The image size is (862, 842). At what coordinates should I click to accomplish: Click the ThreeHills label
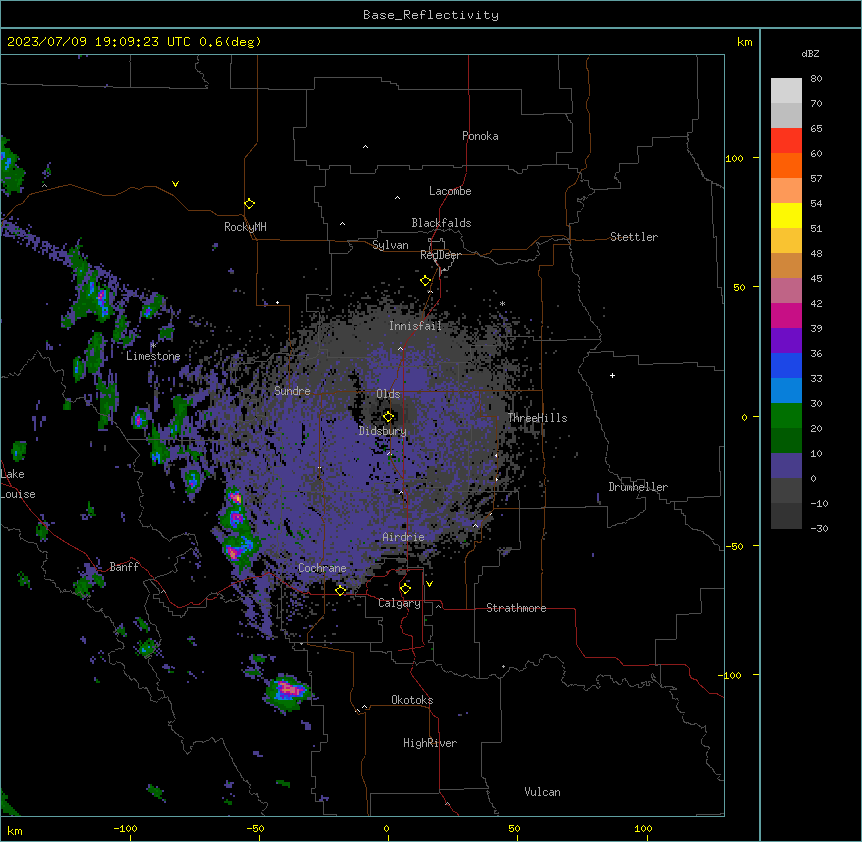pyautogui.click(x=537, y=418)
